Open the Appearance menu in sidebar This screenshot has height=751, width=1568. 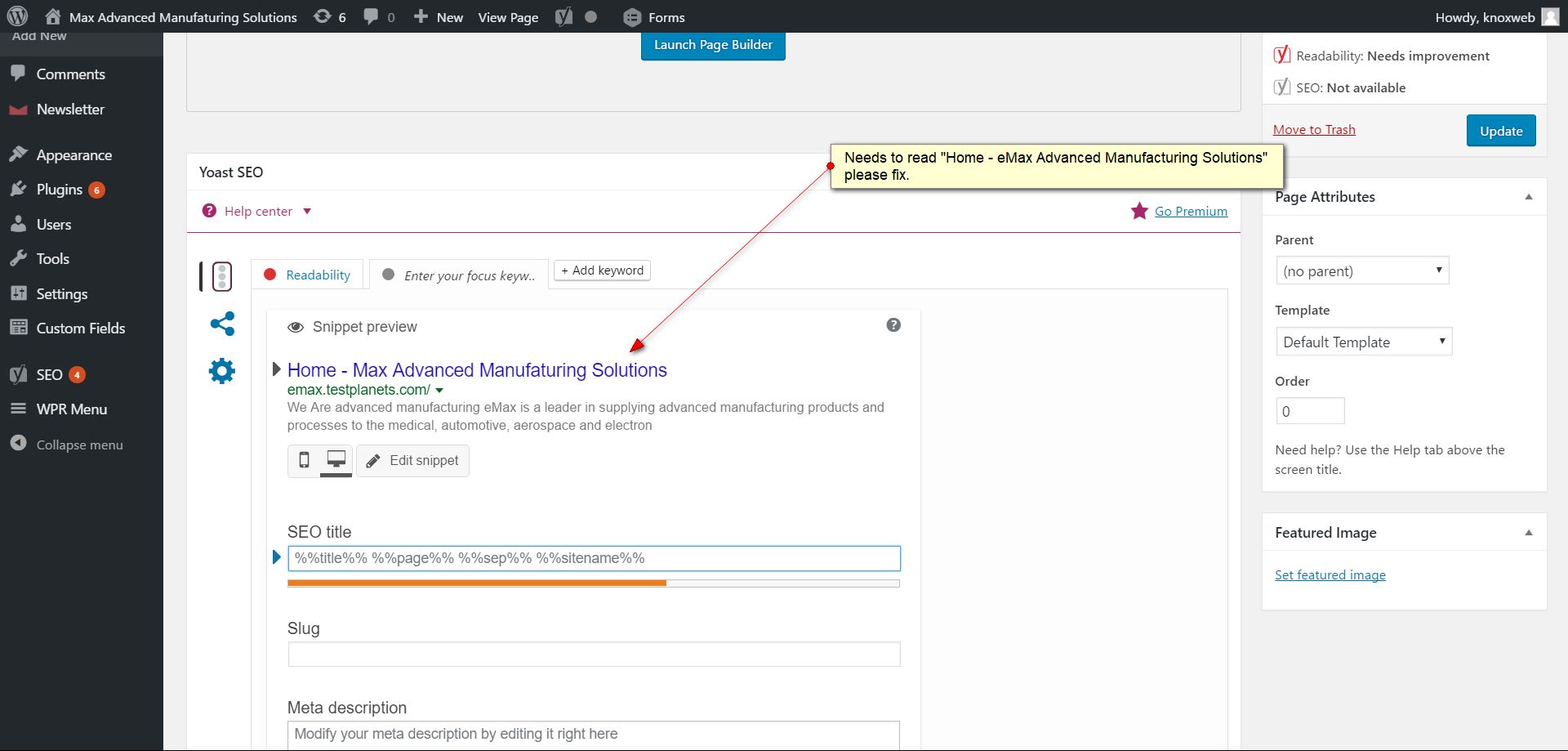pos(73,155)
